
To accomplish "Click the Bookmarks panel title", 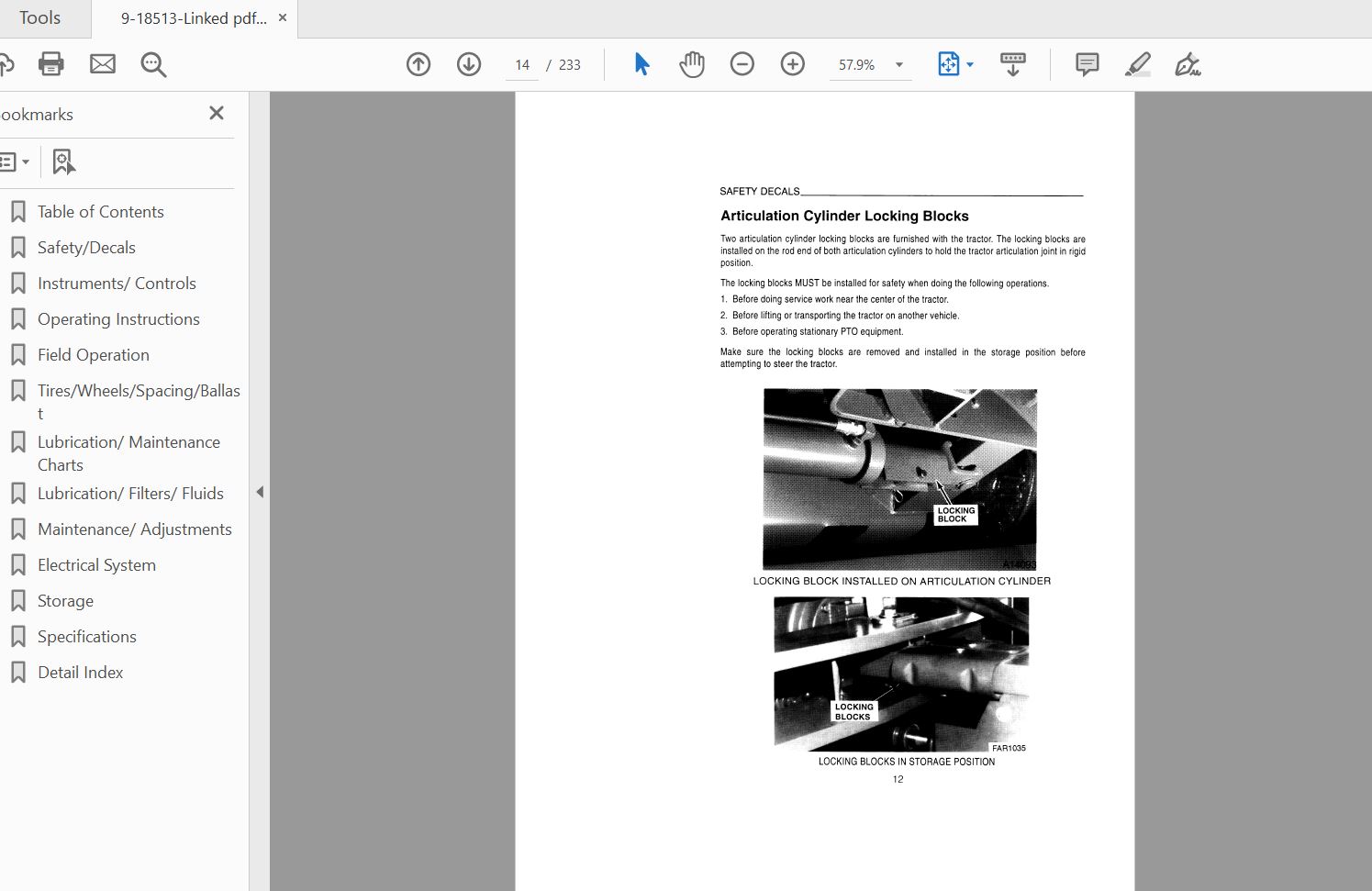I will 37,115.
